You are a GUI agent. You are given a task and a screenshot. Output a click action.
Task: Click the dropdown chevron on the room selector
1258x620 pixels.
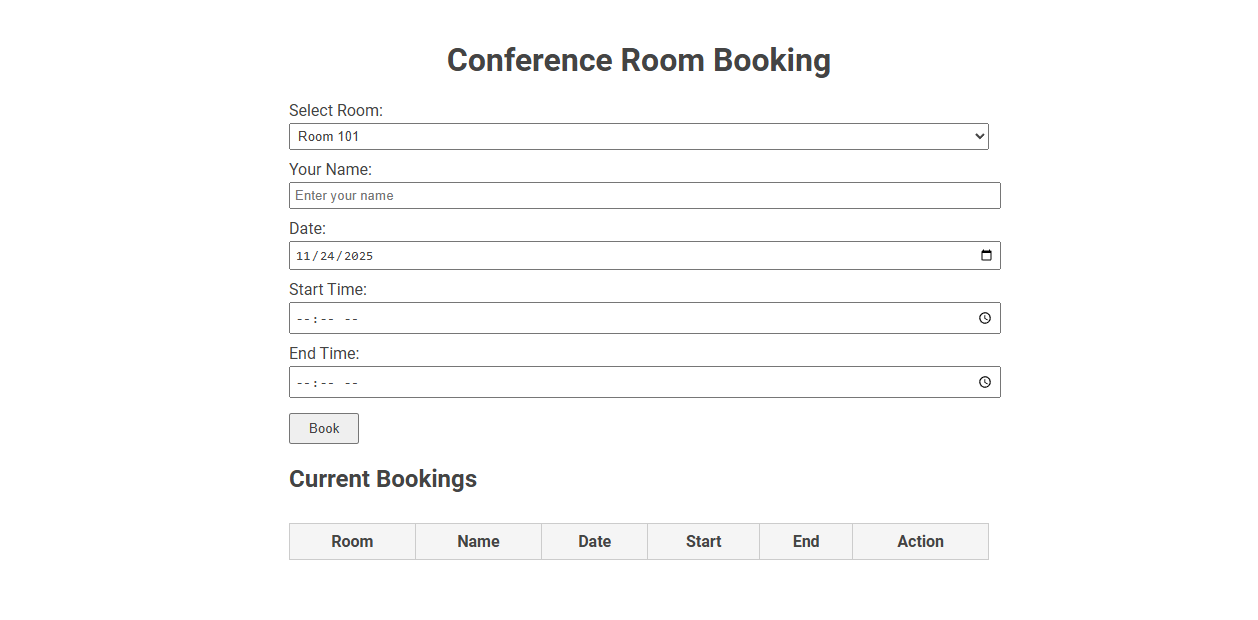[x=980, y=136]
